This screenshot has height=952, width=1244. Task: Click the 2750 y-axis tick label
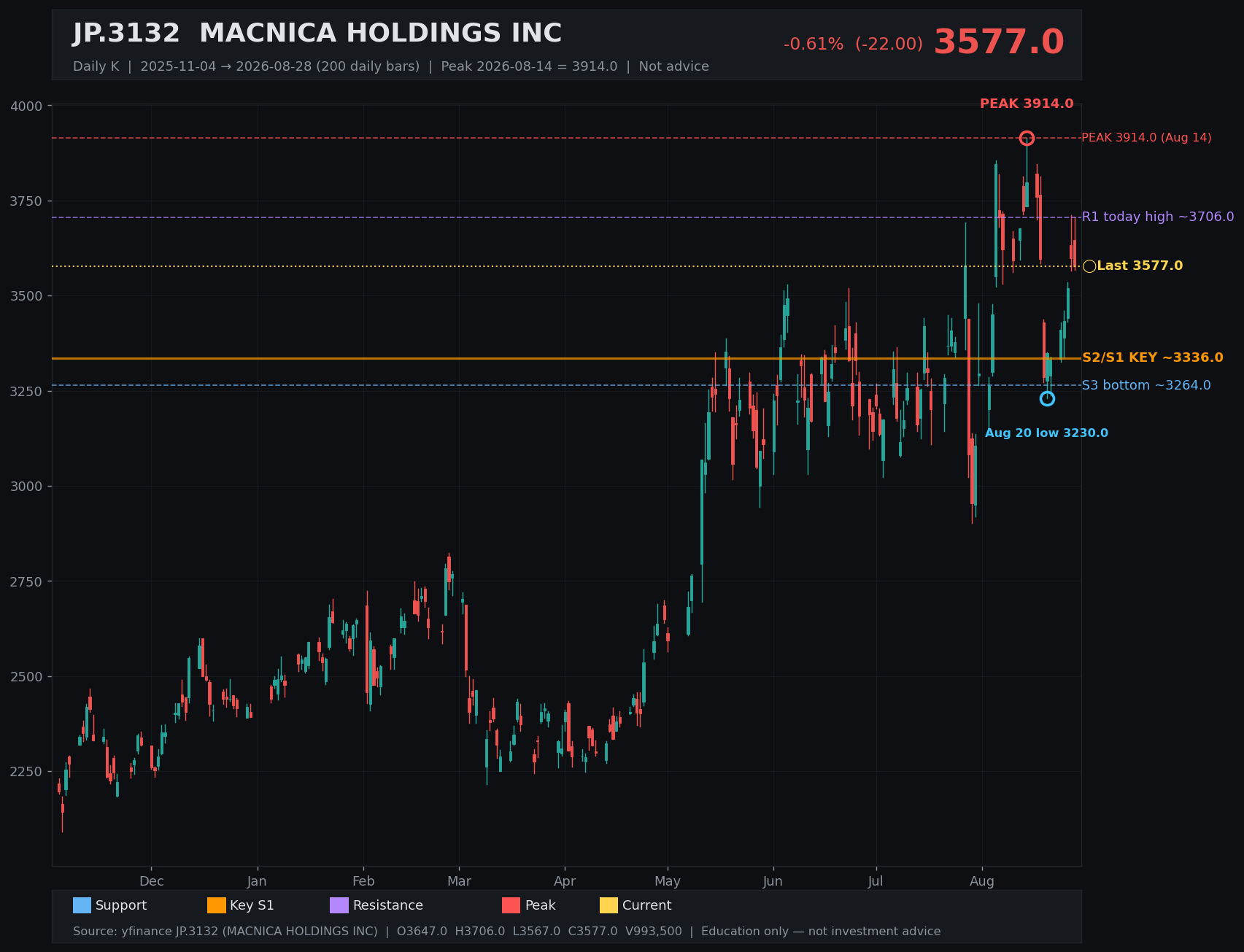(x=27, y=581)
